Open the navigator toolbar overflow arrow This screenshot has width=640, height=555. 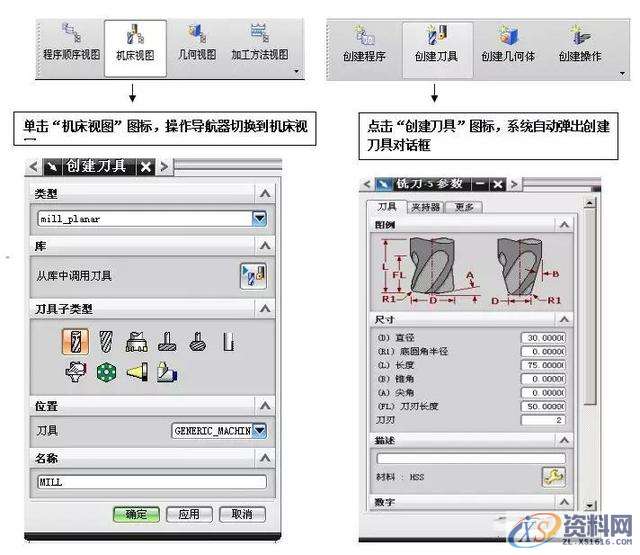click(297, 71)
